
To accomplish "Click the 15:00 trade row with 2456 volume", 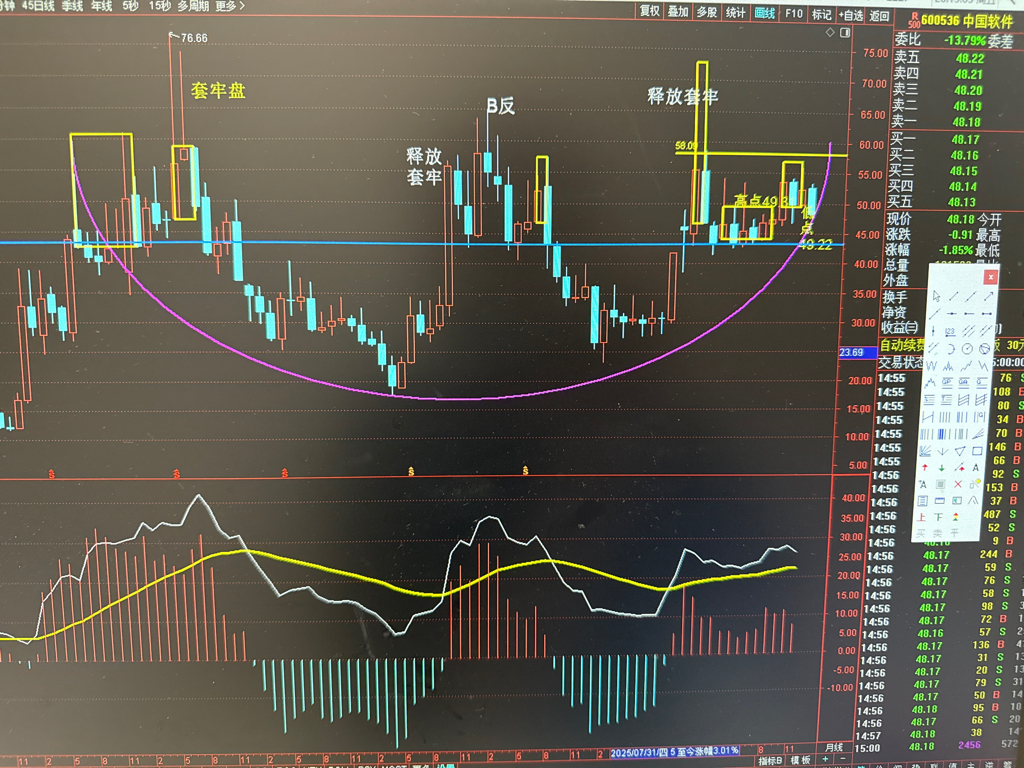I will click(x=939, y=747).
